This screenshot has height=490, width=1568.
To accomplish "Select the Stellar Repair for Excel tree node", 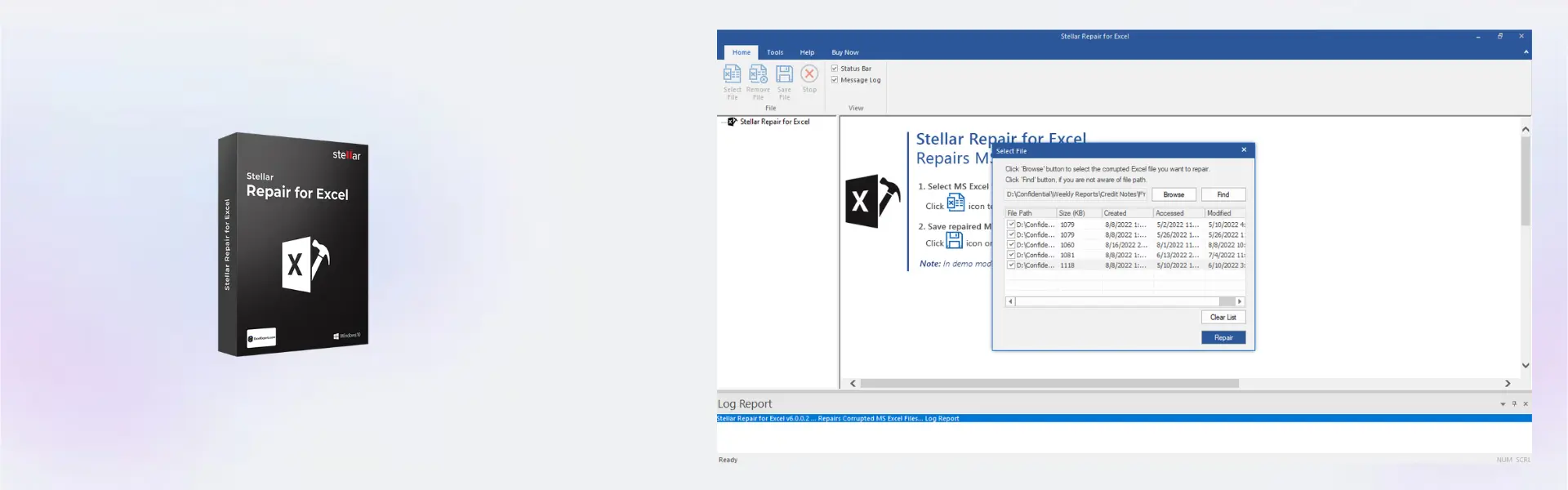I will [x=774, y=122].
